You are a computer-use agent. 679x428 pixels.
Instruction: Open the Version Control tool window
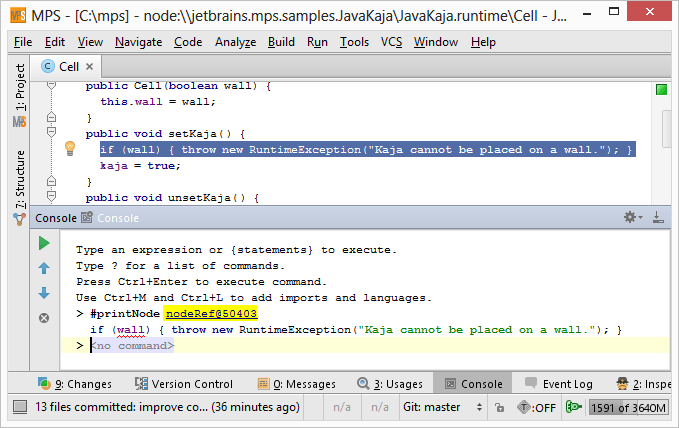184,384
